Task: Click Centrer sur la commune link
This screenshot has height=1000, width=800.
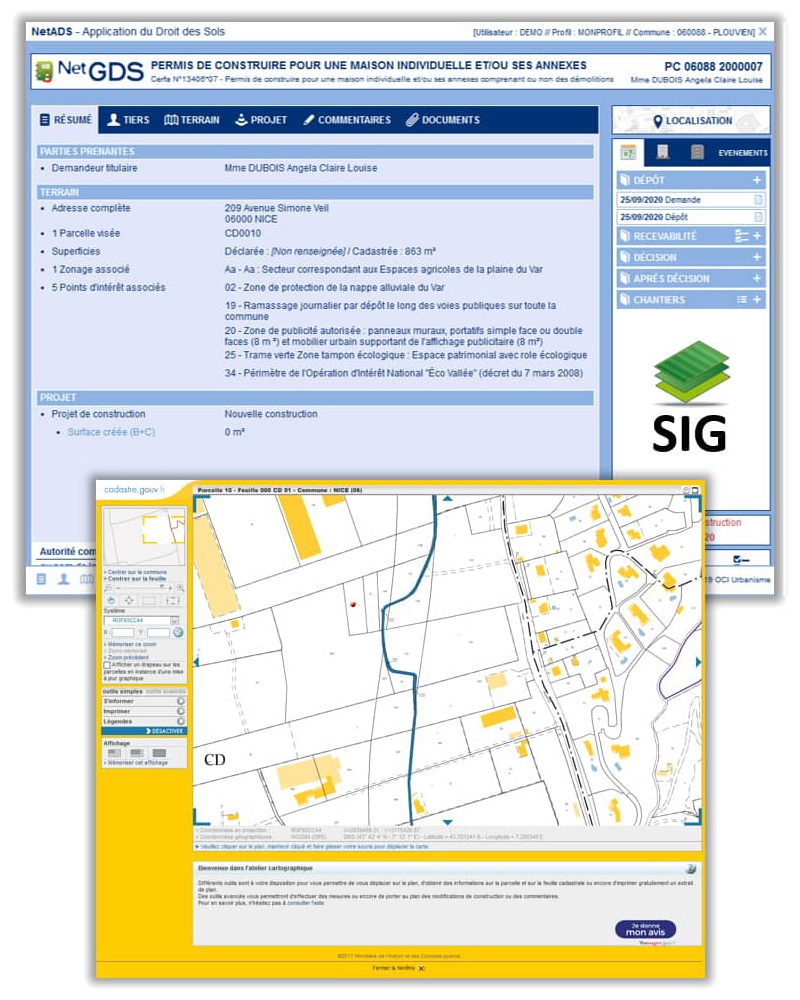Action: (137, 572)
